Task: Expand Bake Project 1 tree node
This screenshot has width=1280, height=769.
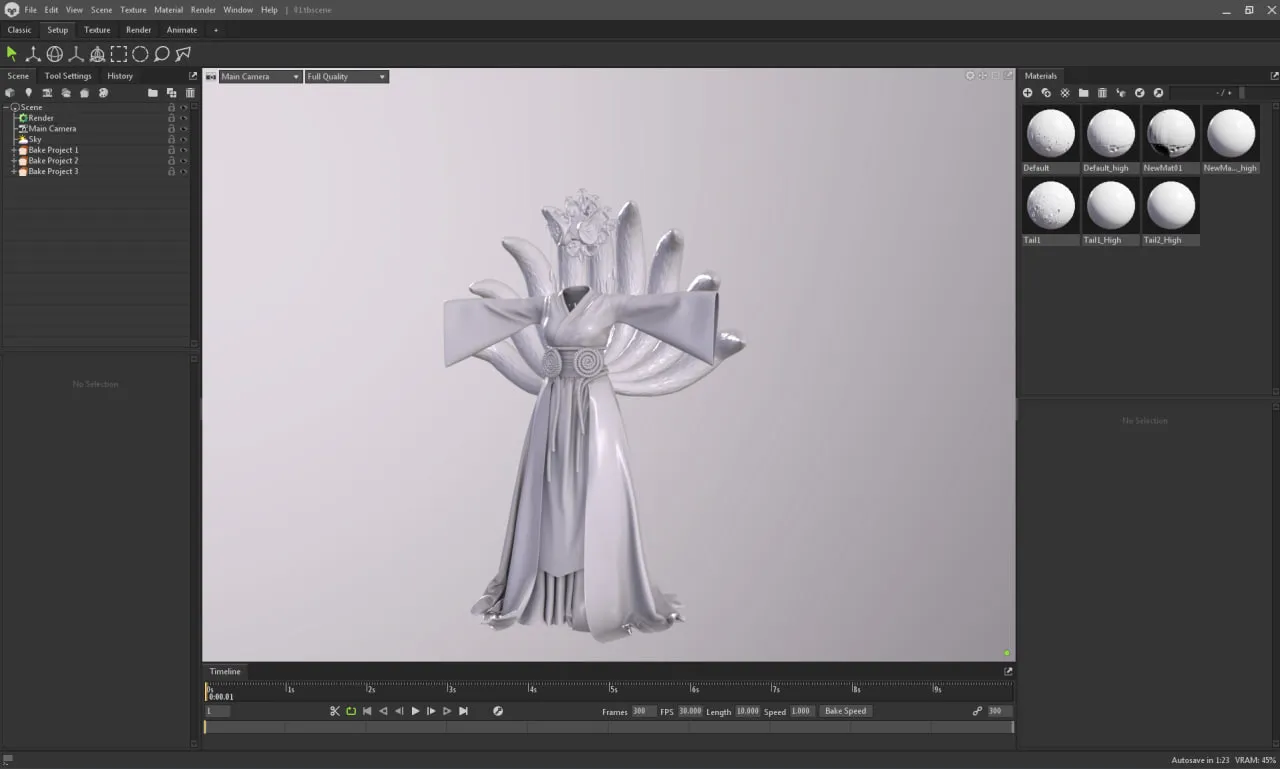Action: tap(14, 150)
